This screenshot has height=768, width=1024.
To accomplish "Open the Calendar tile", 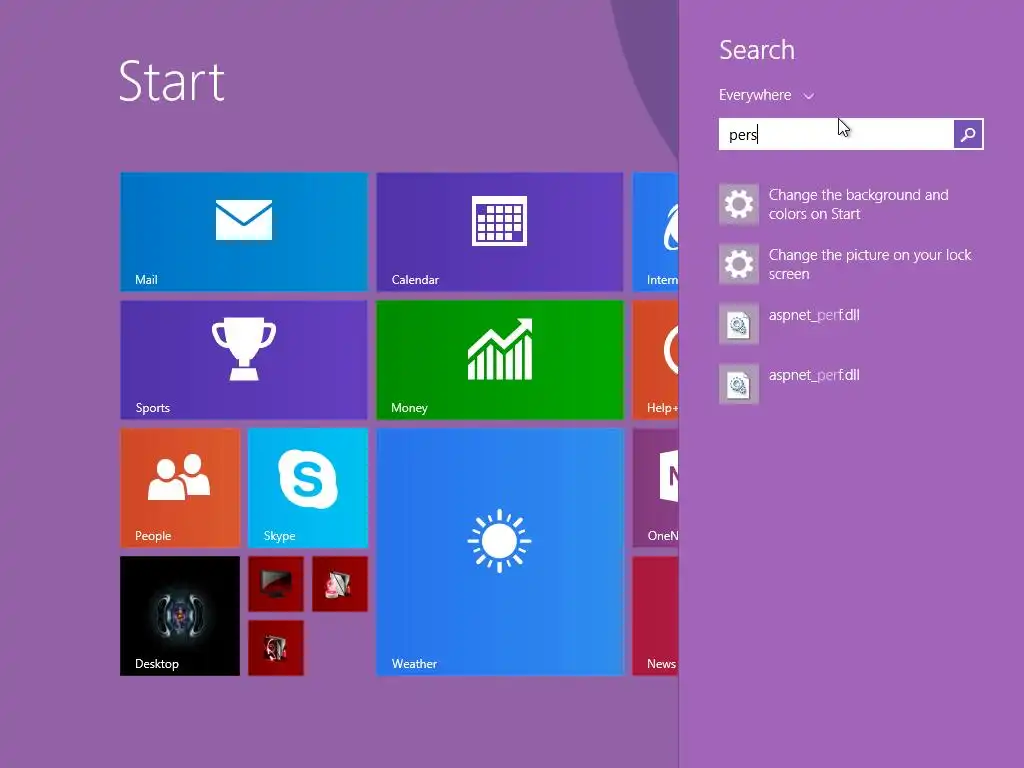I will tap(500, 232).
